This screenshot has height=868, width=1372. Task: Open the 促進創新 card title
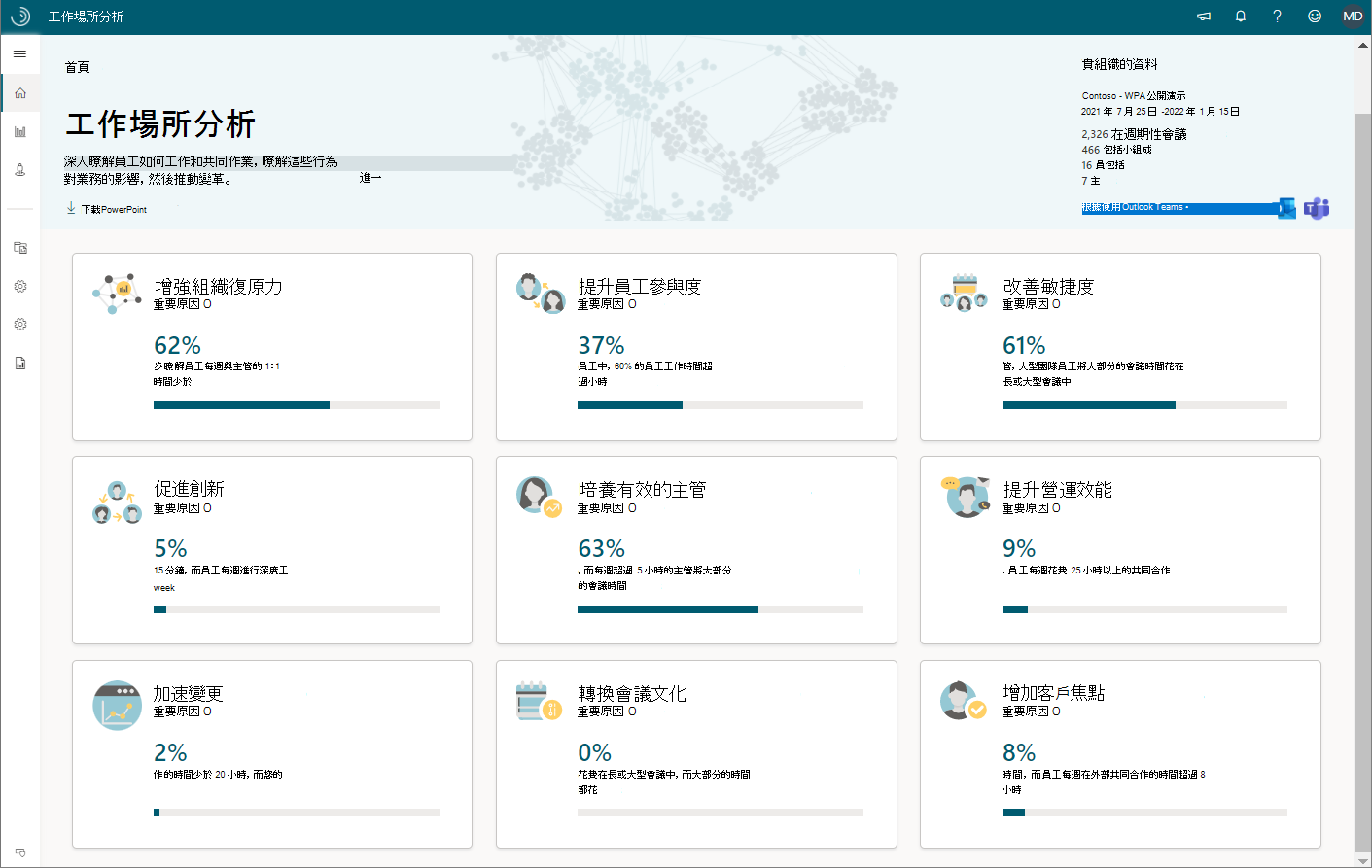[190, 489]
